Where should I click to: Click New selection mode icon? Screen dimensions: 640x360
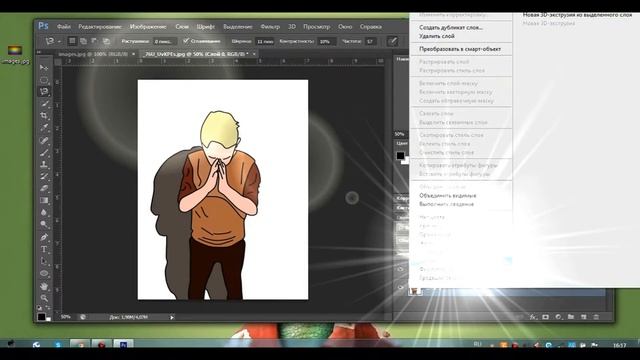click(x=72, y=41)
